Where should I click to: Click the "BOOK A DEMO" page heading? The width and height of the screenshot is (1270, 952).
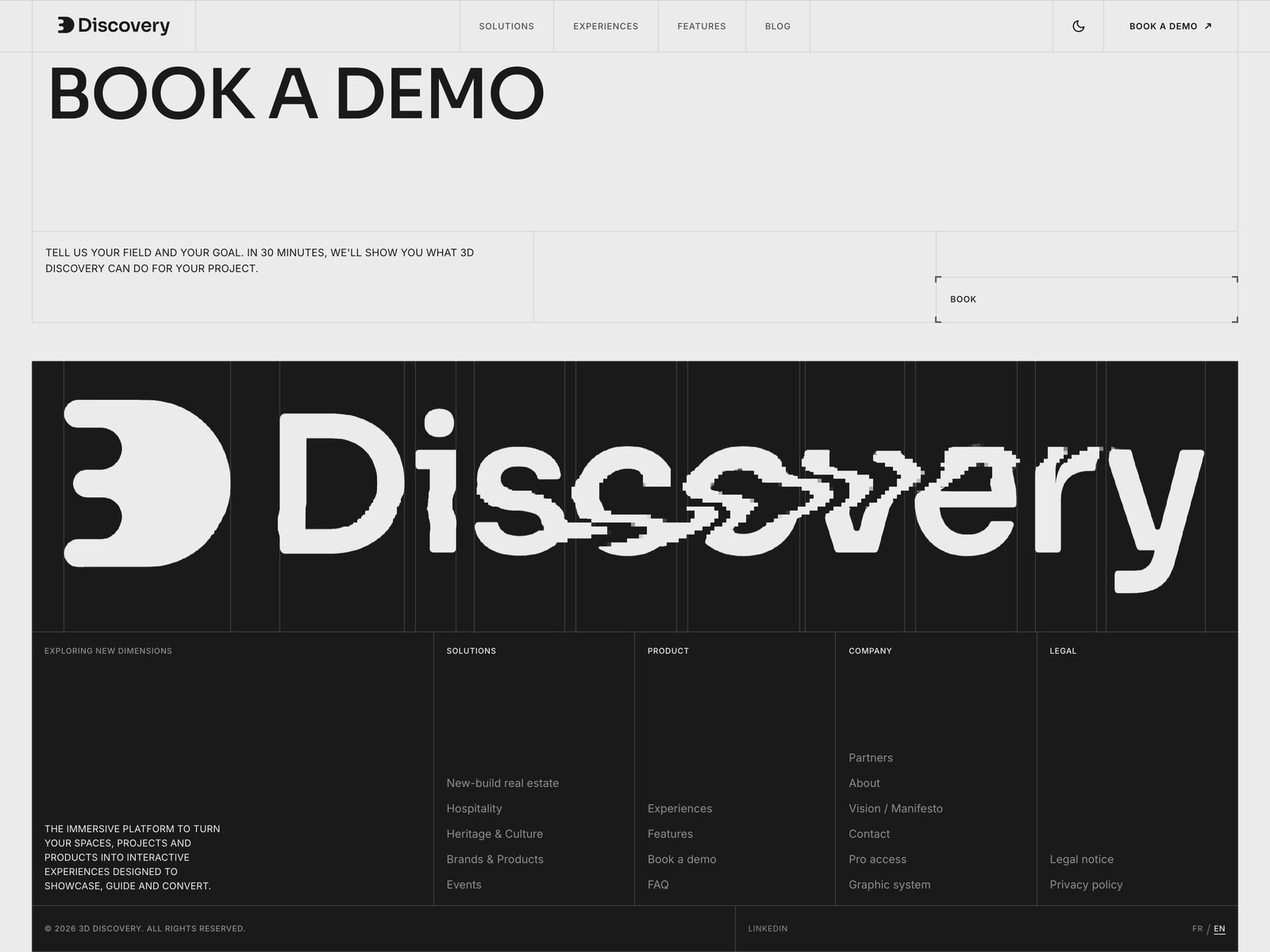point(296,93)
